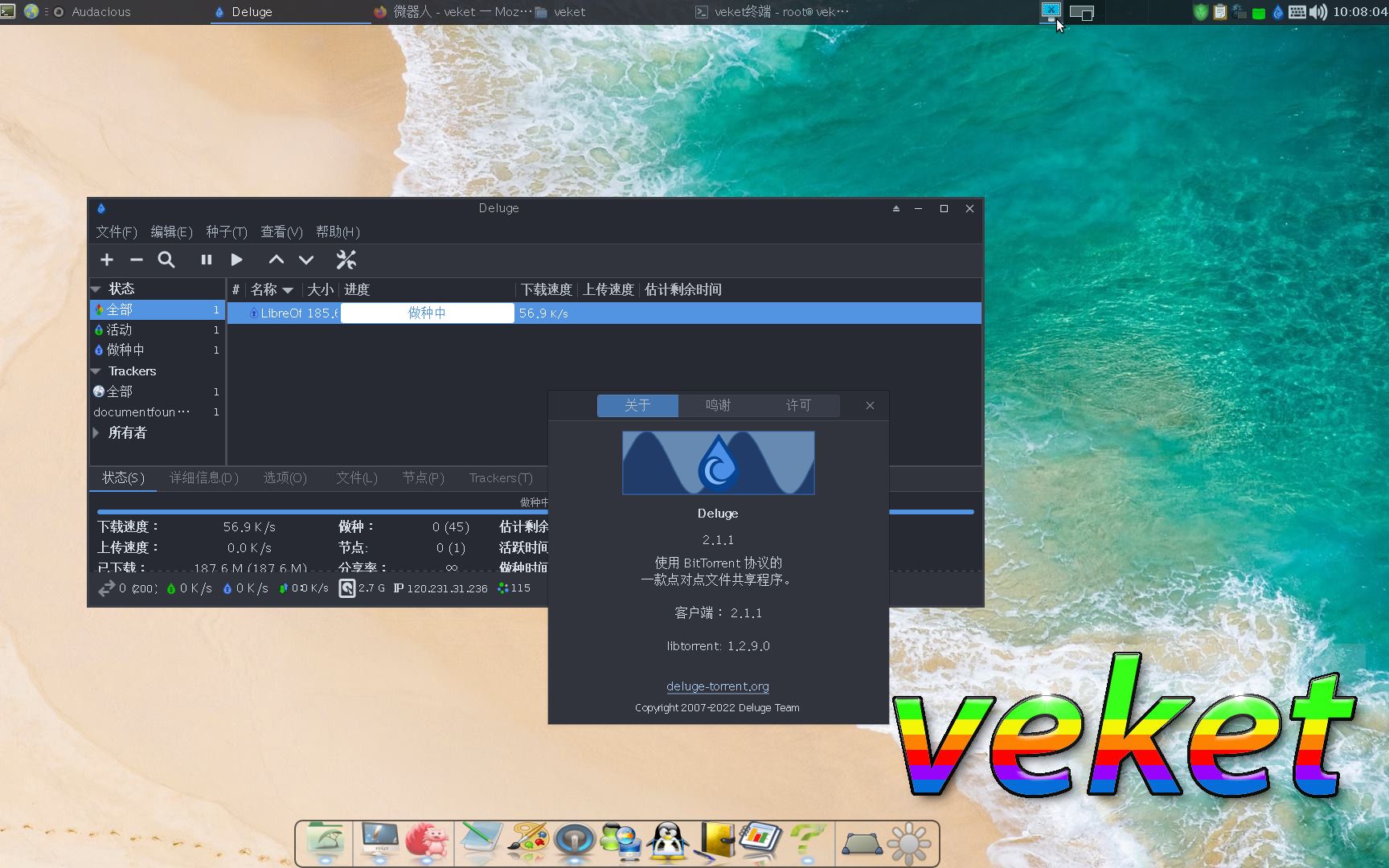
Task: Open the 查看(V) menu
Action: 281,231
